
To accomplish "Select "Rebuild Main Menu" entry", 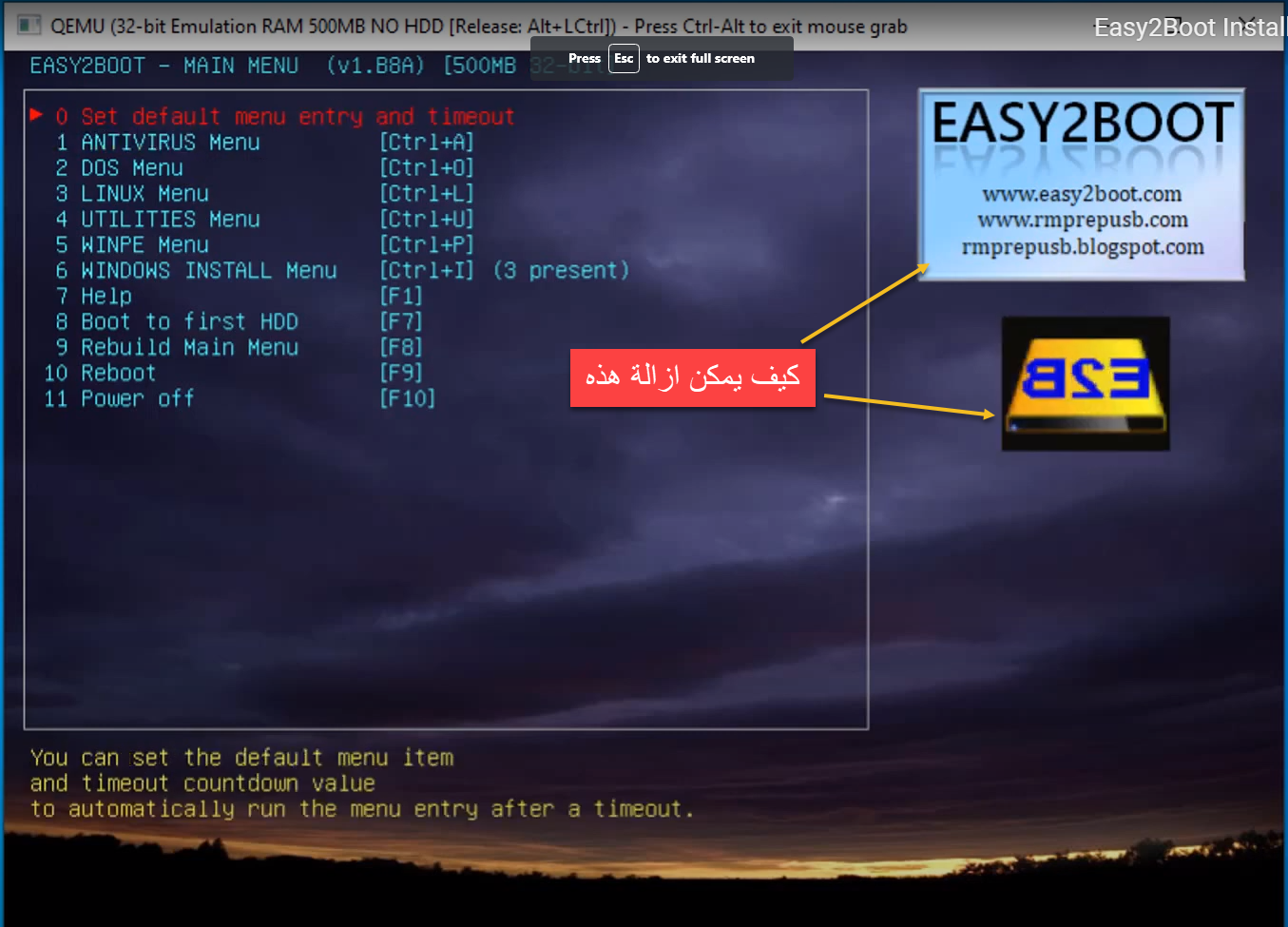I will pos(177,348).
